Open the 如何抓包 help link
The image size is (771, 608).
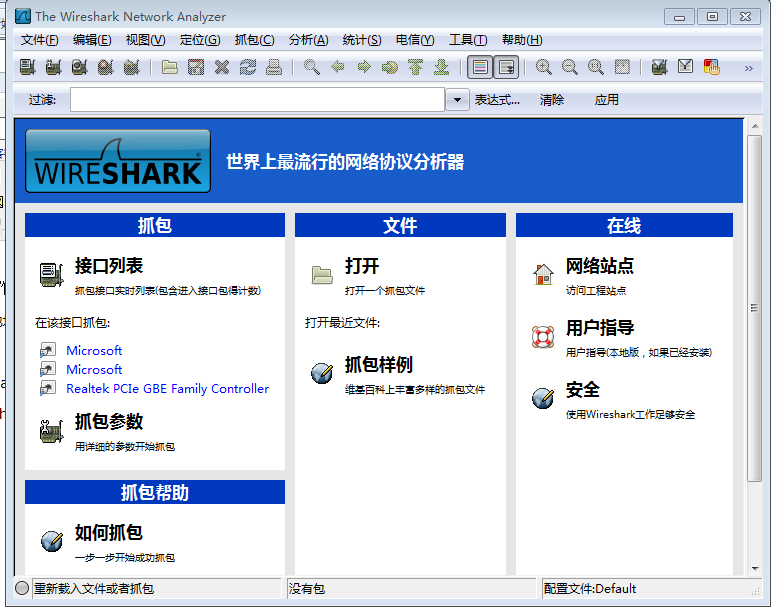(109, 533)
